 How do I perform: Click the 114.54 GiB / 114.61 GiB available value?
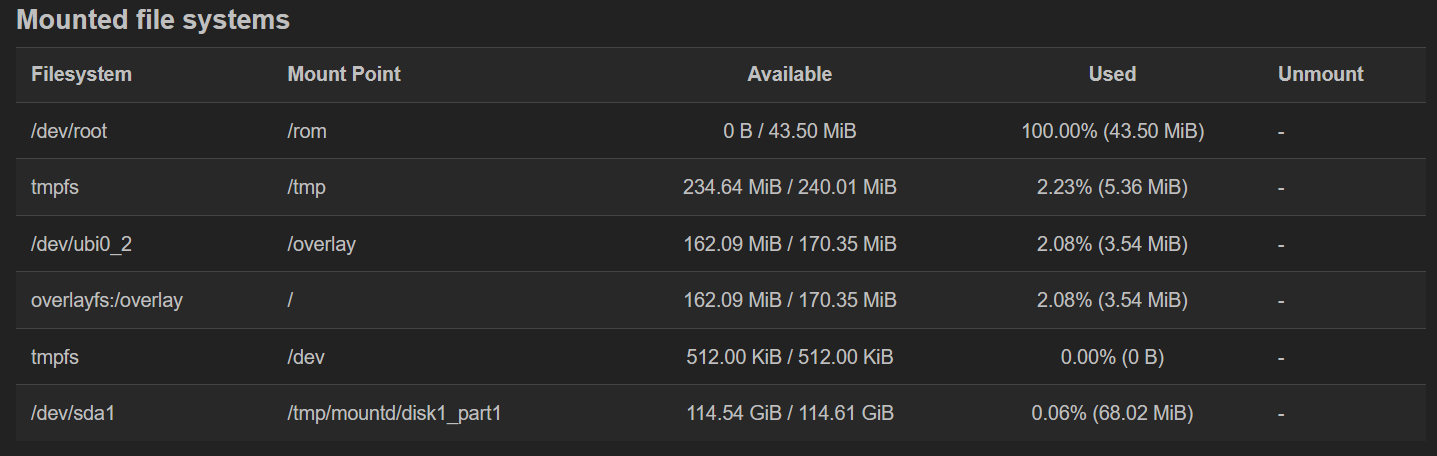coord(790,413)
